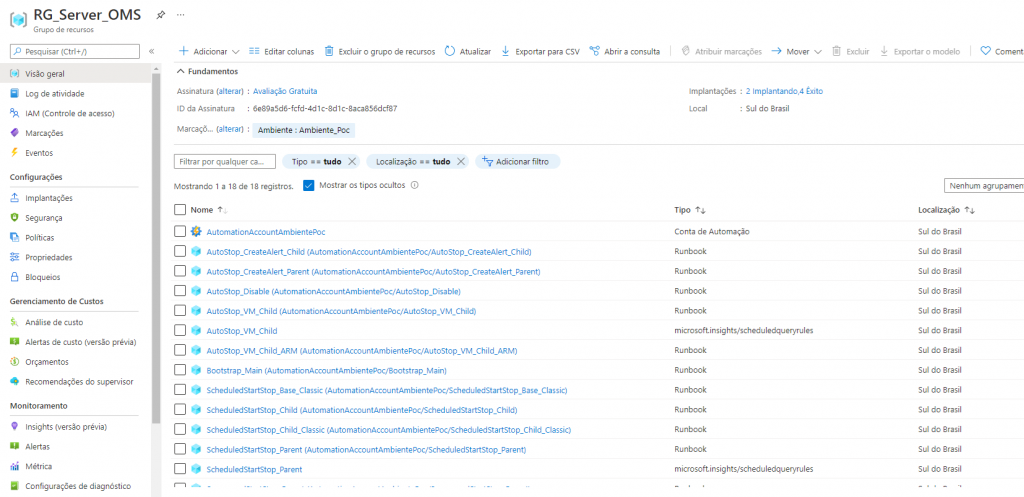
Task: Remove the Localização == tudo filter
Action: [x=460, y=161]
